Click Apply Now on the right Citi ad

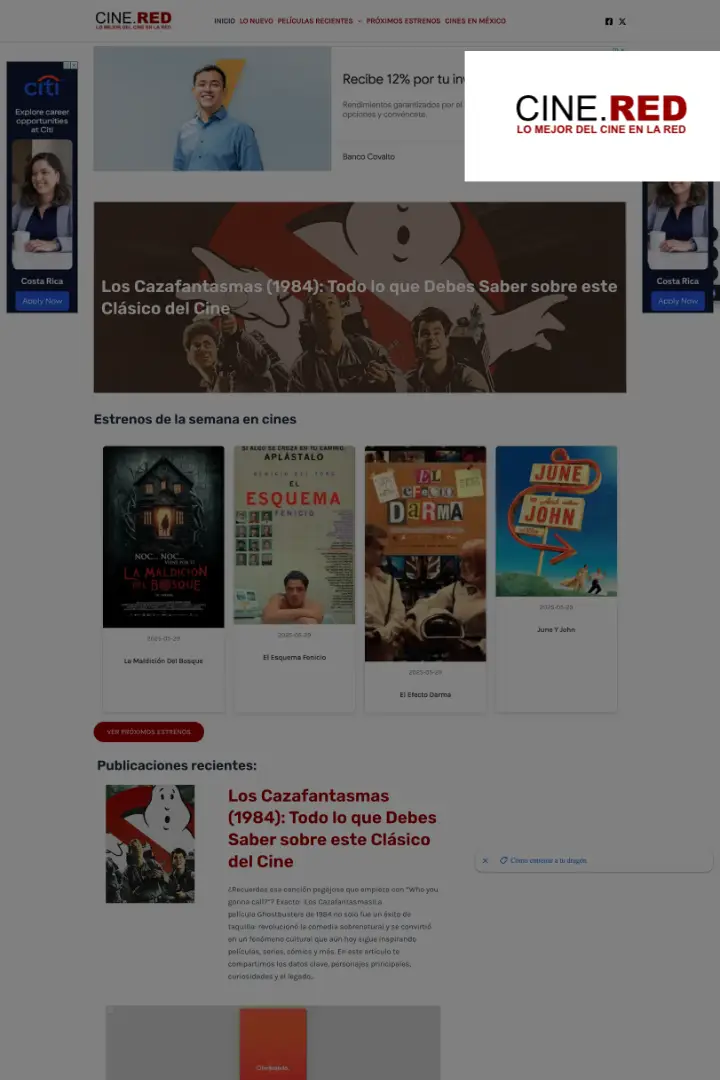tap(678, 301)
